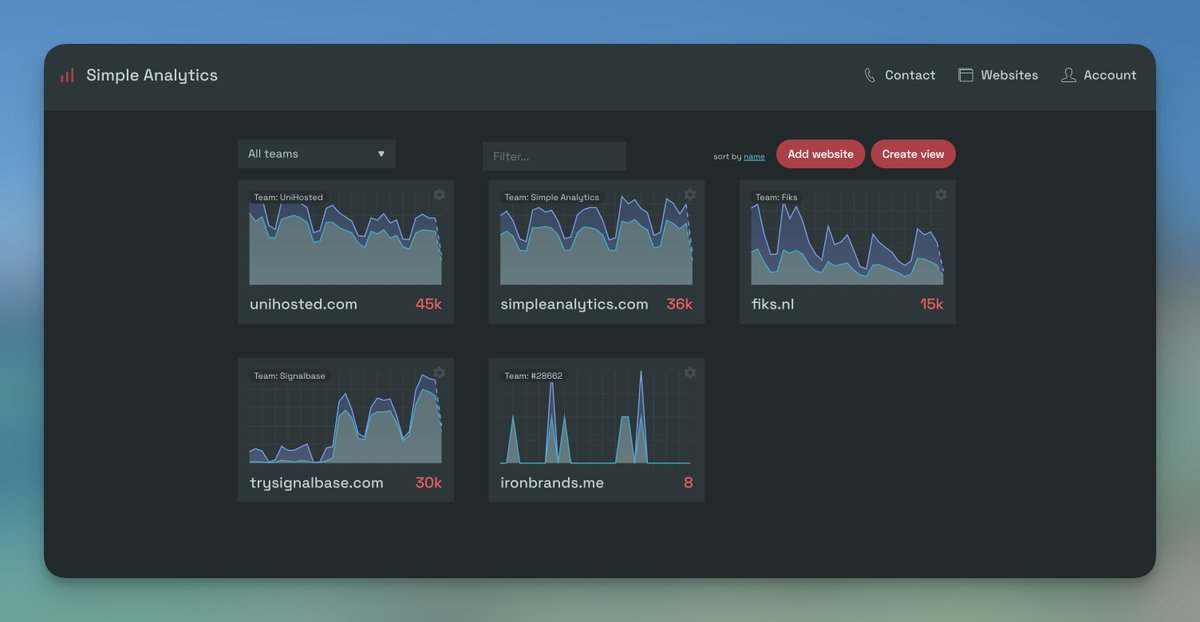This screenshot has height=622, width=1200.
Task: Open the unihosted.com site link
Action: point(303,304)
